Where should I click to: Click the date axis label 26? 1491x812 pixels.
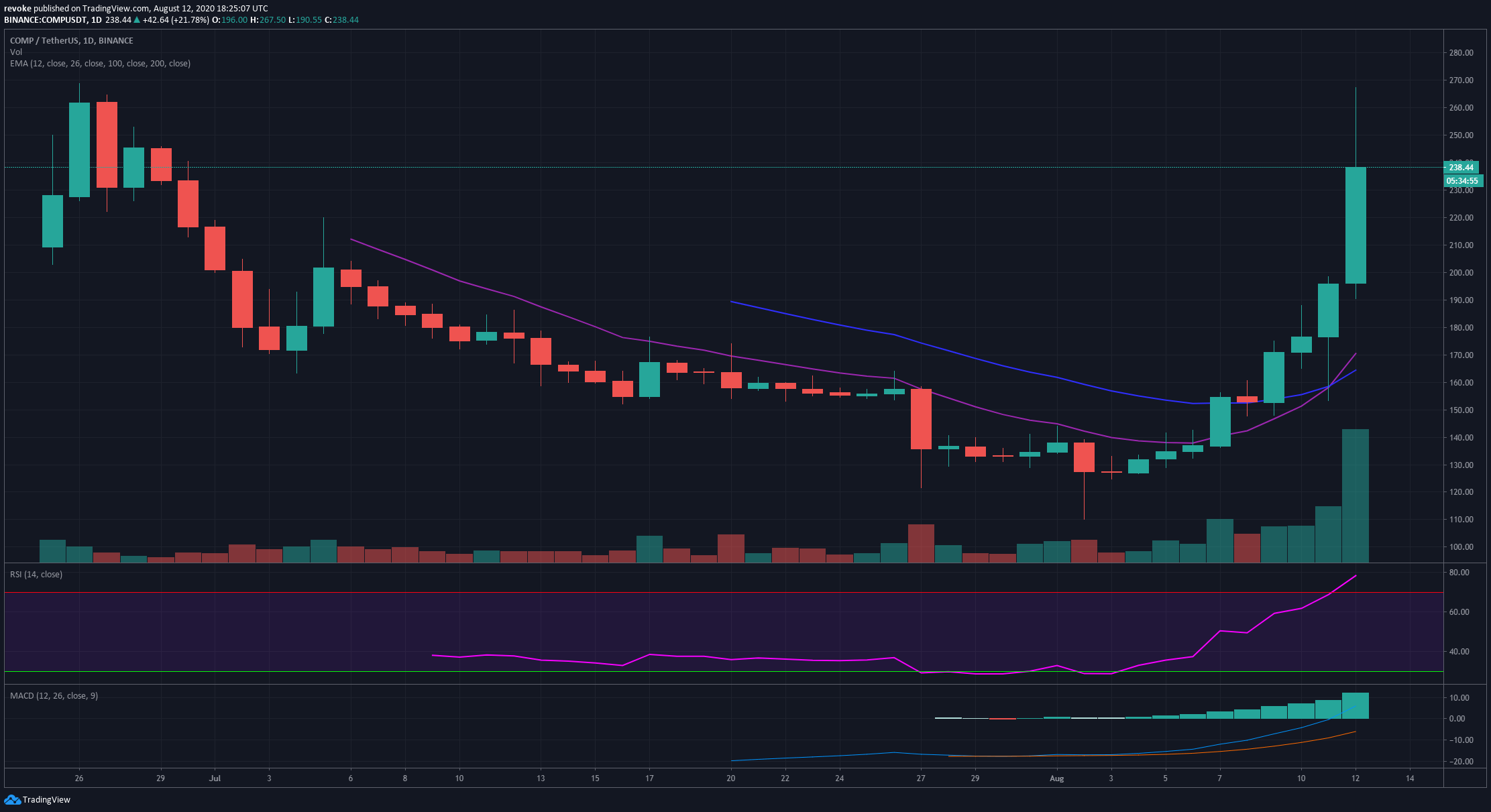tap(79, 778)
